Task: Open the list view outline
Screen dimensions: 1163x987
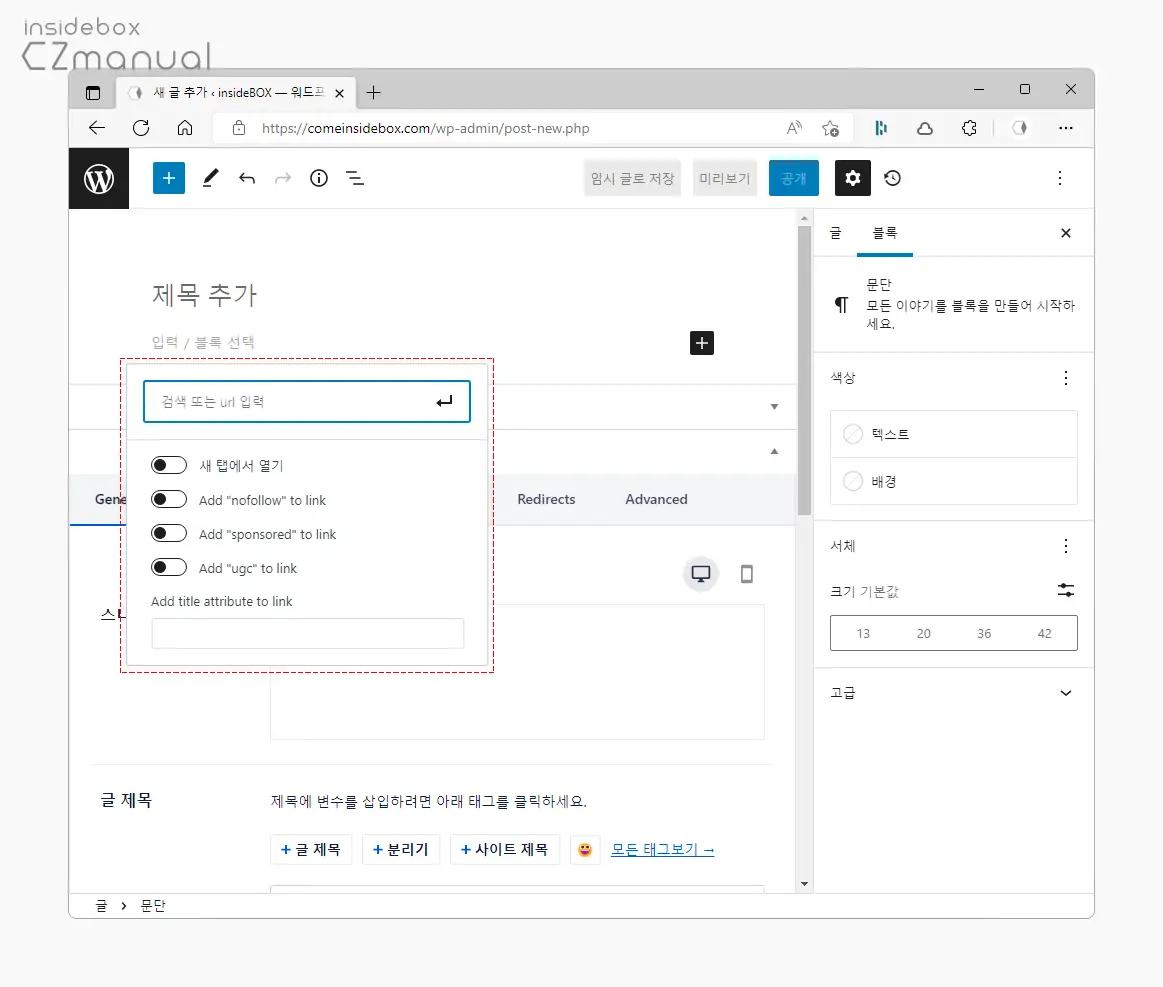Action: (355, 178)
